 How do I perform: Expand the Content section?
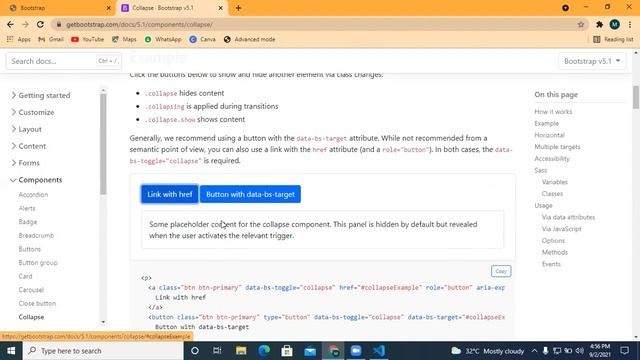tap(28, 146)
